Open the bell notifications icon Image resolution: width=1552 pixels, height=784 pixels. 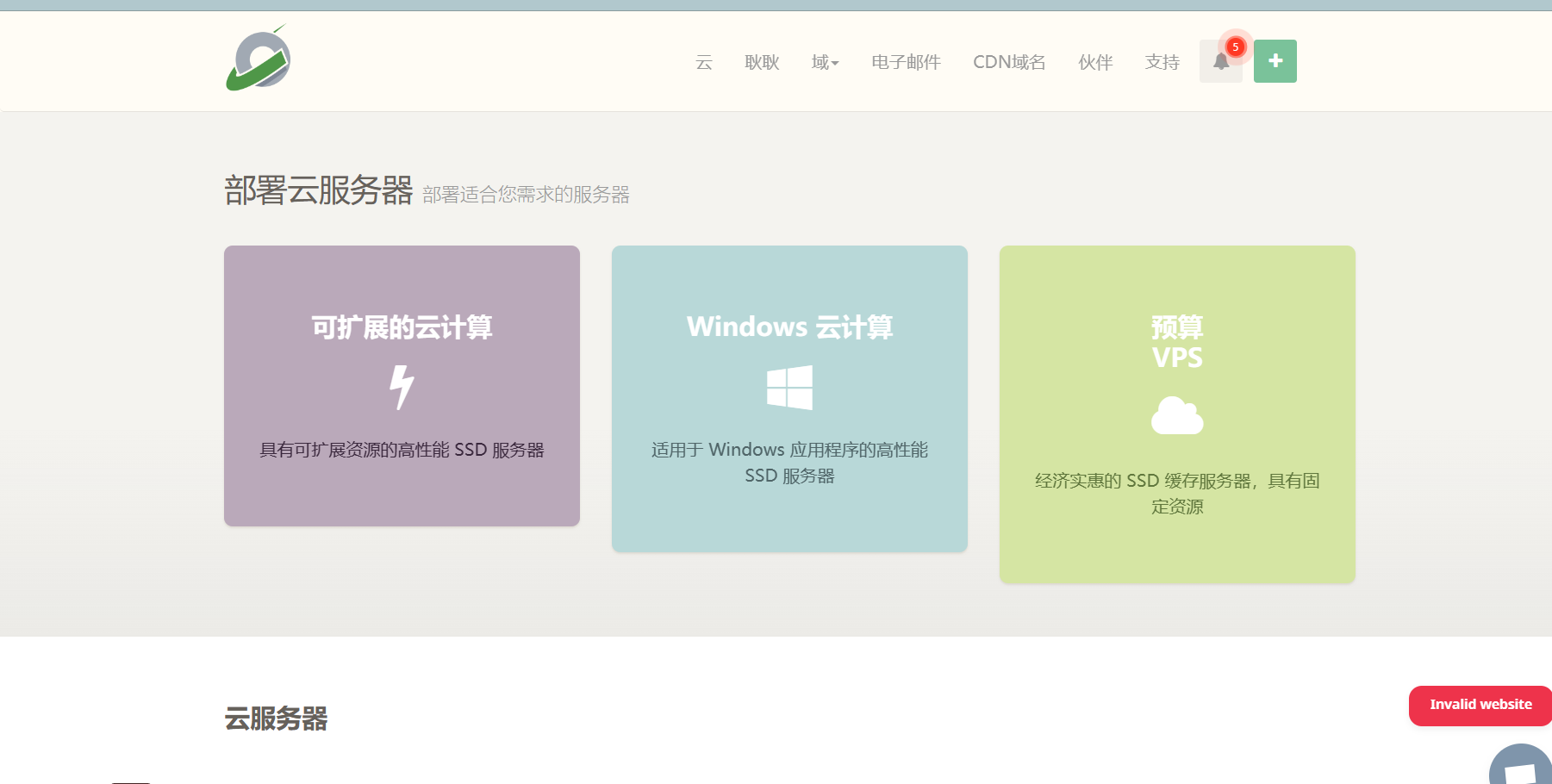pyautogui.click(x=1220, y=62)
